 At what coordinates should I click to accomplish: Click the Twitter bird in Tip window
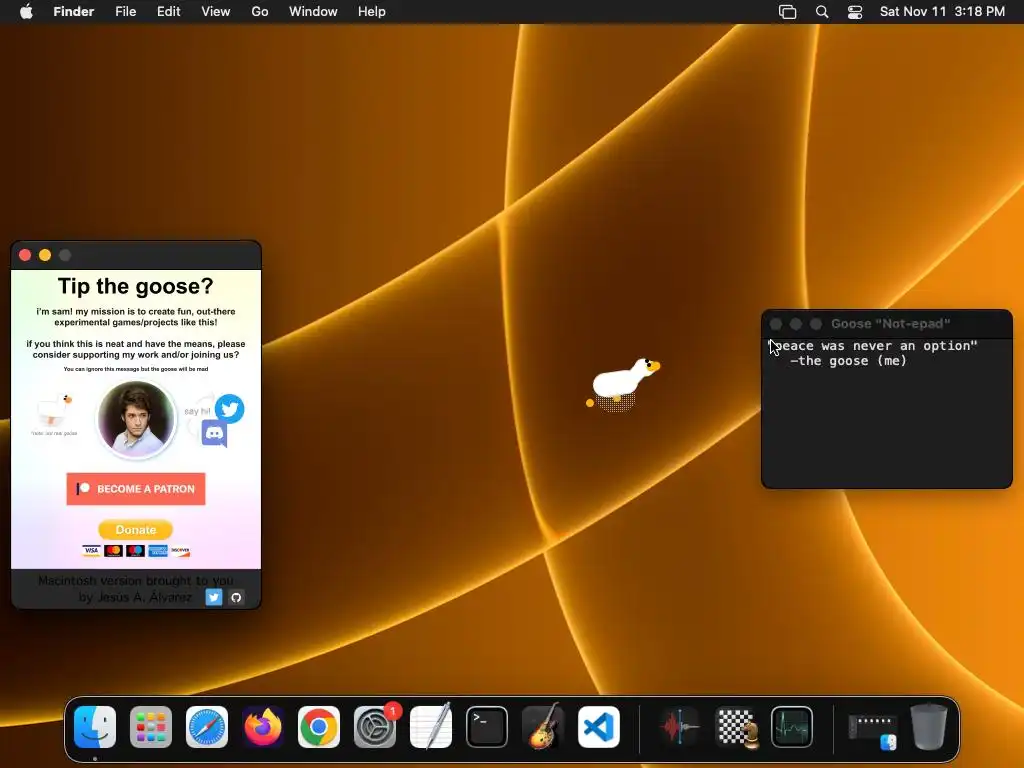coord(229,409)
